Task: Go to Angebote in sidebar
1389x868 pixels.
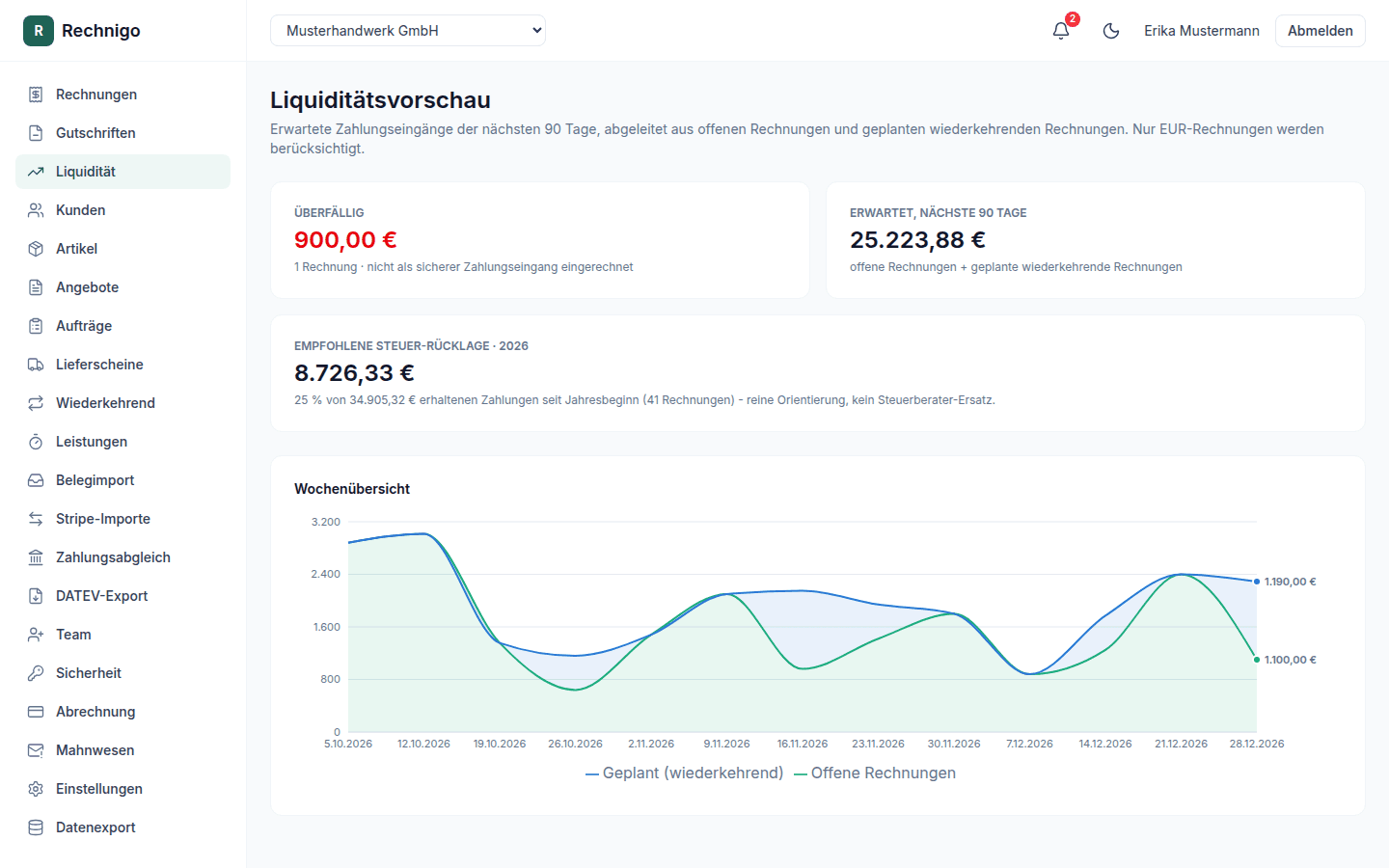Action: pyautogui.click(x=123, y=287)
